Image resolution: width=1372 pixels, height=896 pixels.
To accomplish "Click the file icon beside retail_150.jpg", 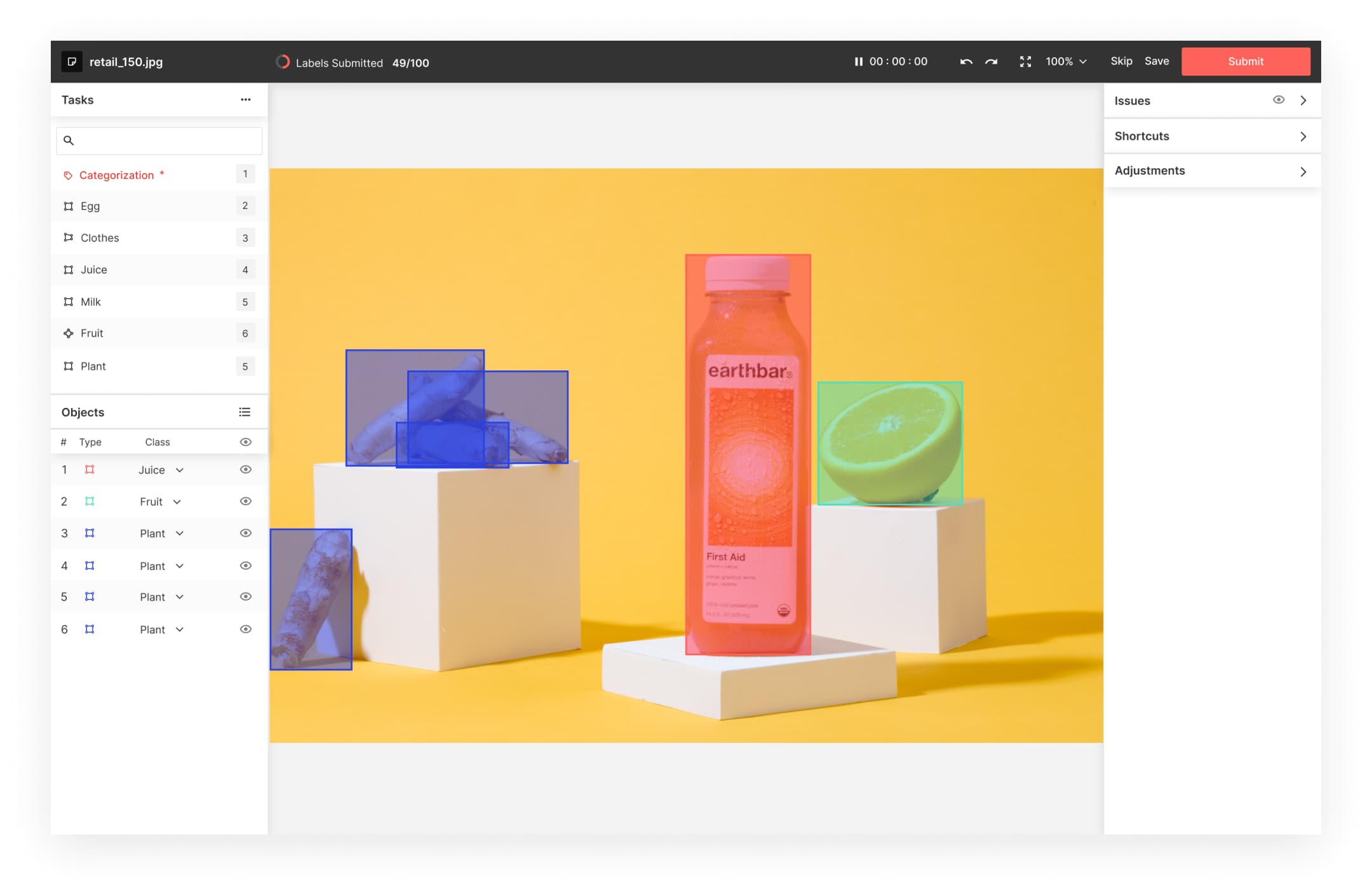I will click(x=72, y=62).
